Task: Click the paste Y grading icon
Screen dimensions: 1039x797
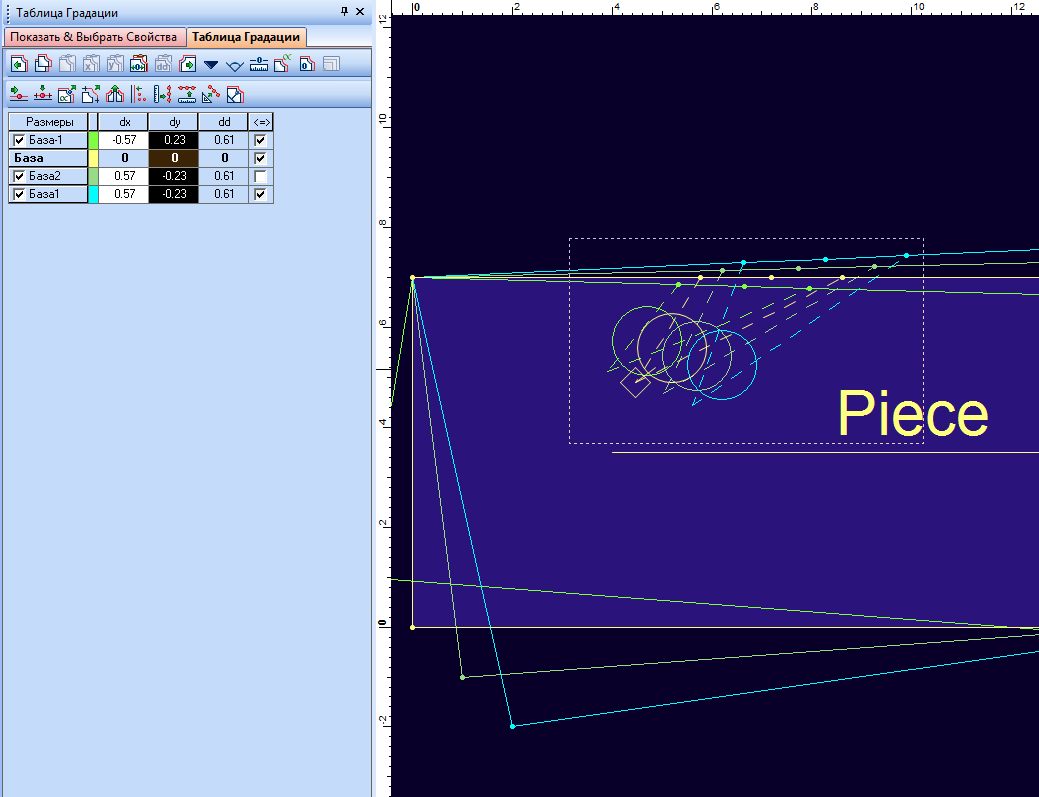Action: click(115, 64)
